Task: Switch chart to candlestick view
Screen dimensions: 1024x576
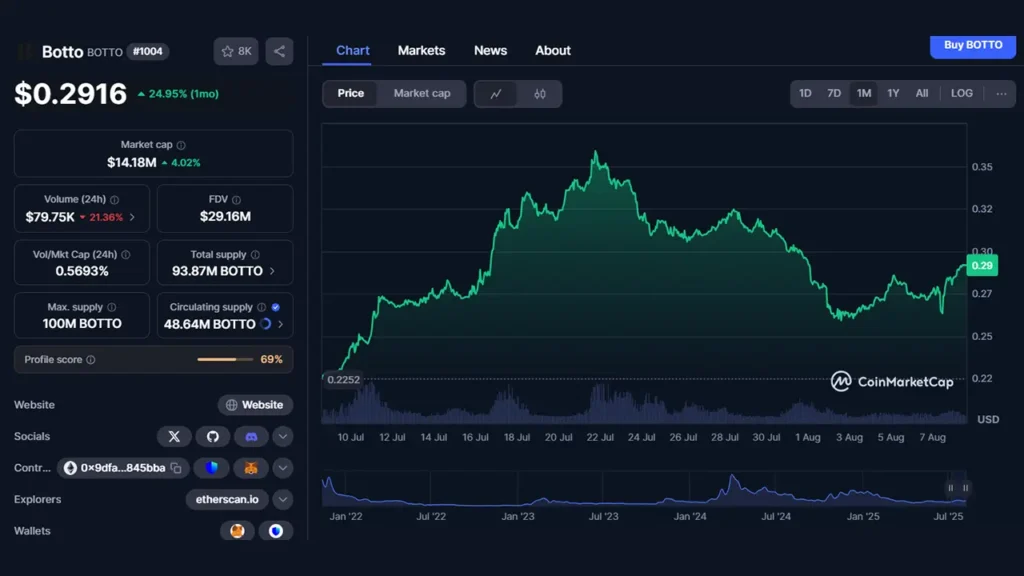Action: [539, 94]
